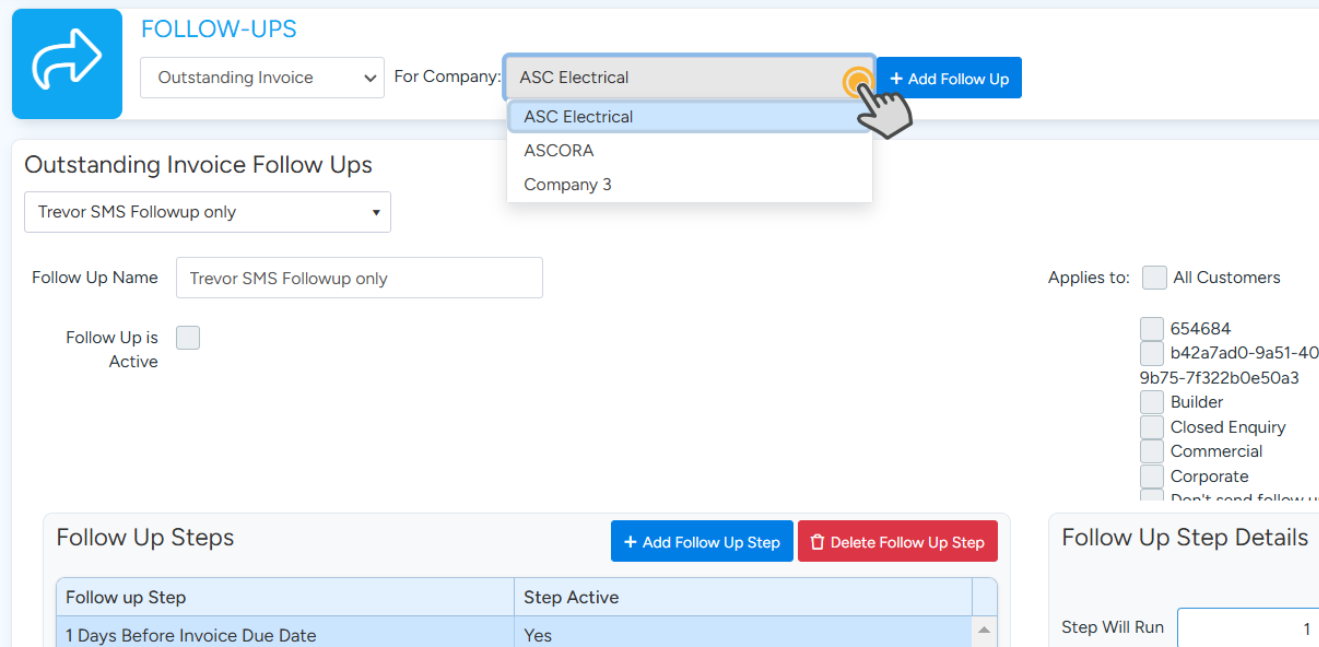1319x647 pixels.
Task: Check the Builder customer type box
Action: 1152,402
